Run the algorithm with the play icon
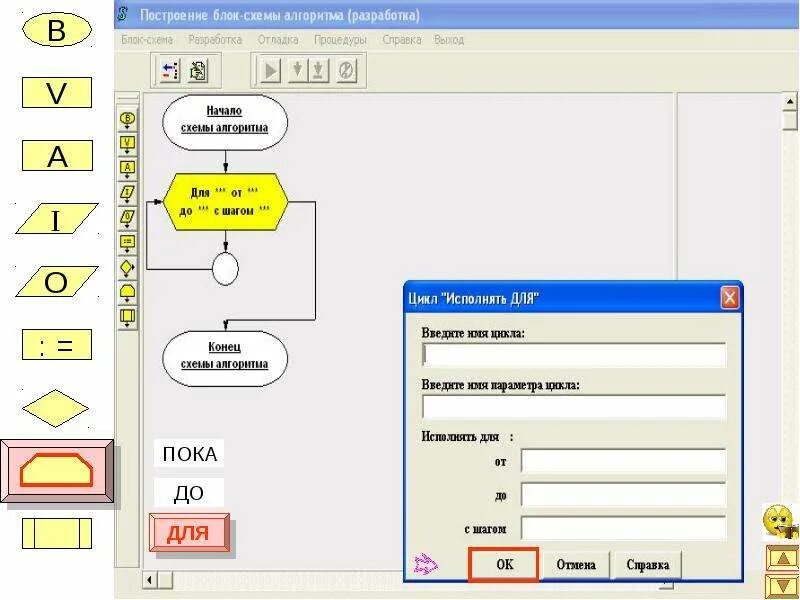The height and width of the screenshot is (600, 800). click(x=270, y=70)
